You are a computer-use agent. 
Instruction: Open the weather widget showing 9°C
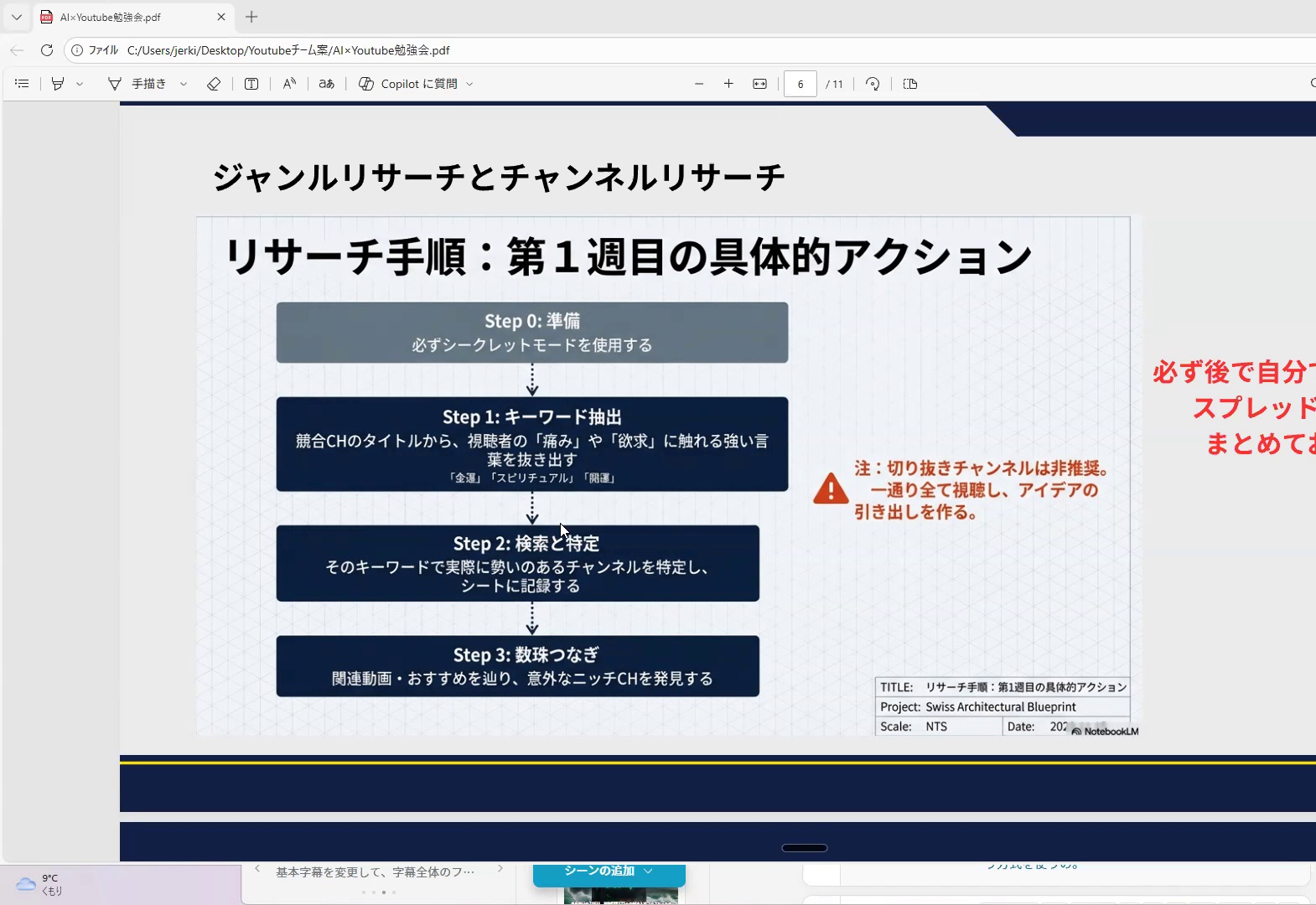pos(40,884)
